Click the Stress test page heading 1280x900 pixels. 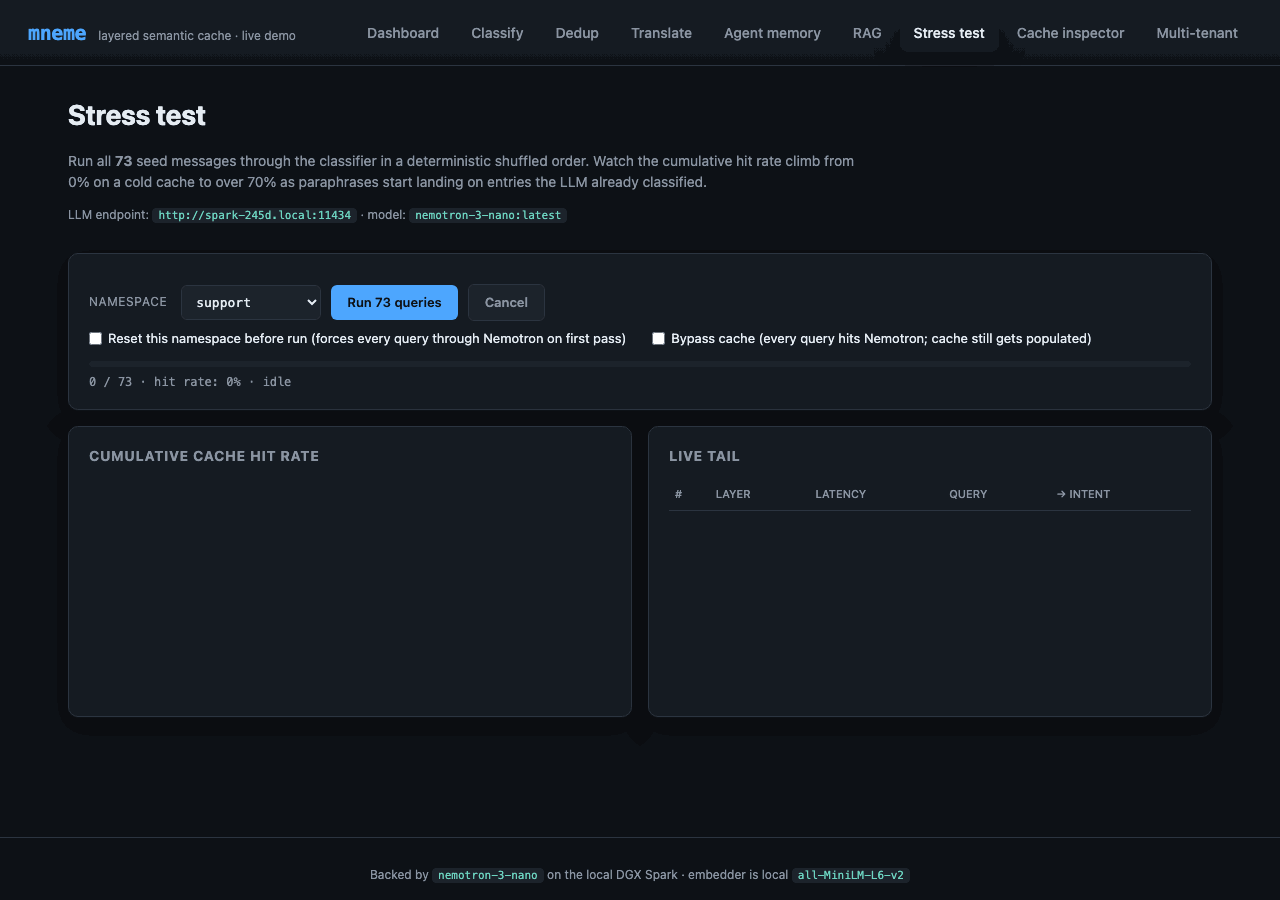(137, 116)
